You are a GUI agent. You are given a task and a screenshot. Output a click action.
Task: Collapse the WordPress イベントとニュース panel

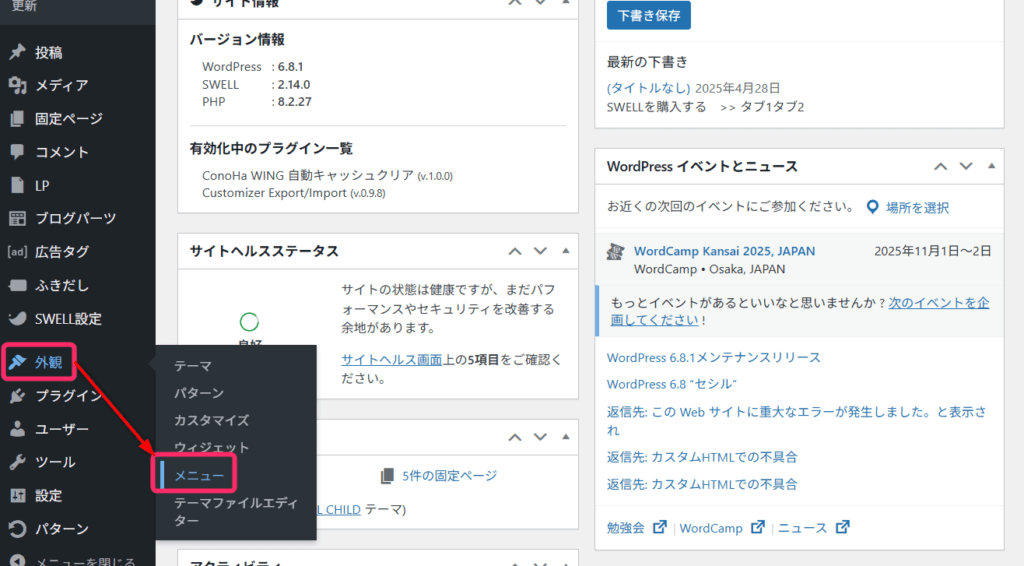(x=991, y=166)
